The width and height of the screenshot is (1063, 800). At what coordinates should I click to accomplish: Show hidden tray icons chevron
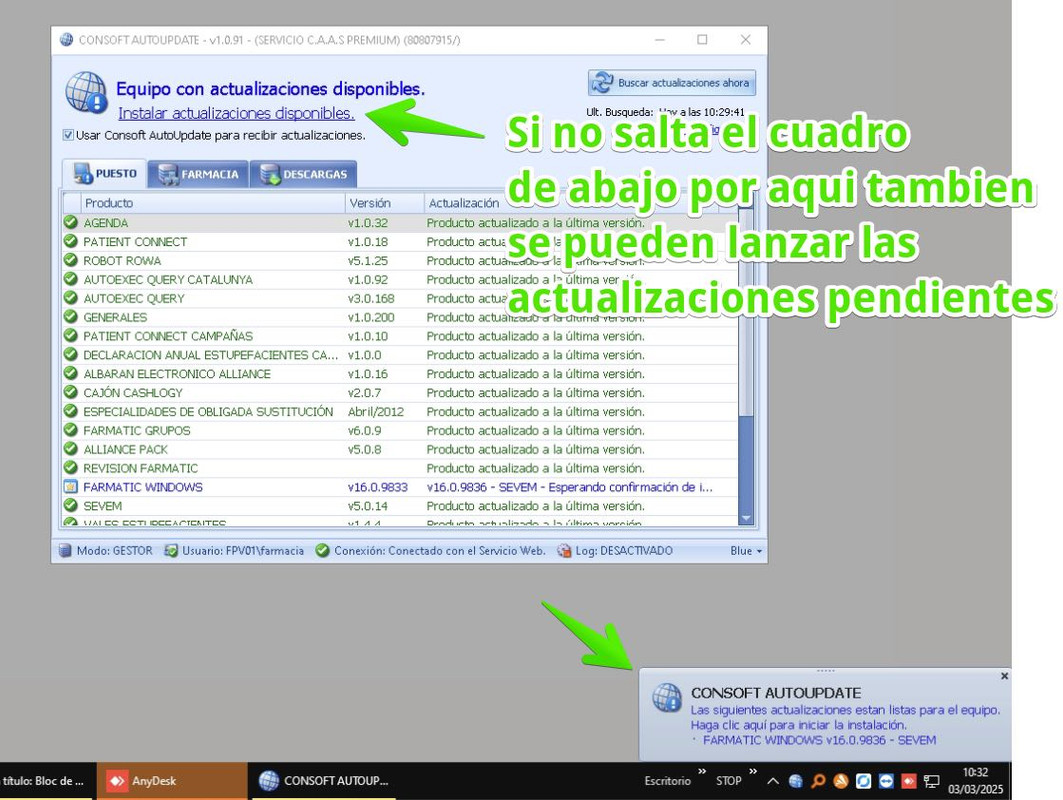click(773, 781)
